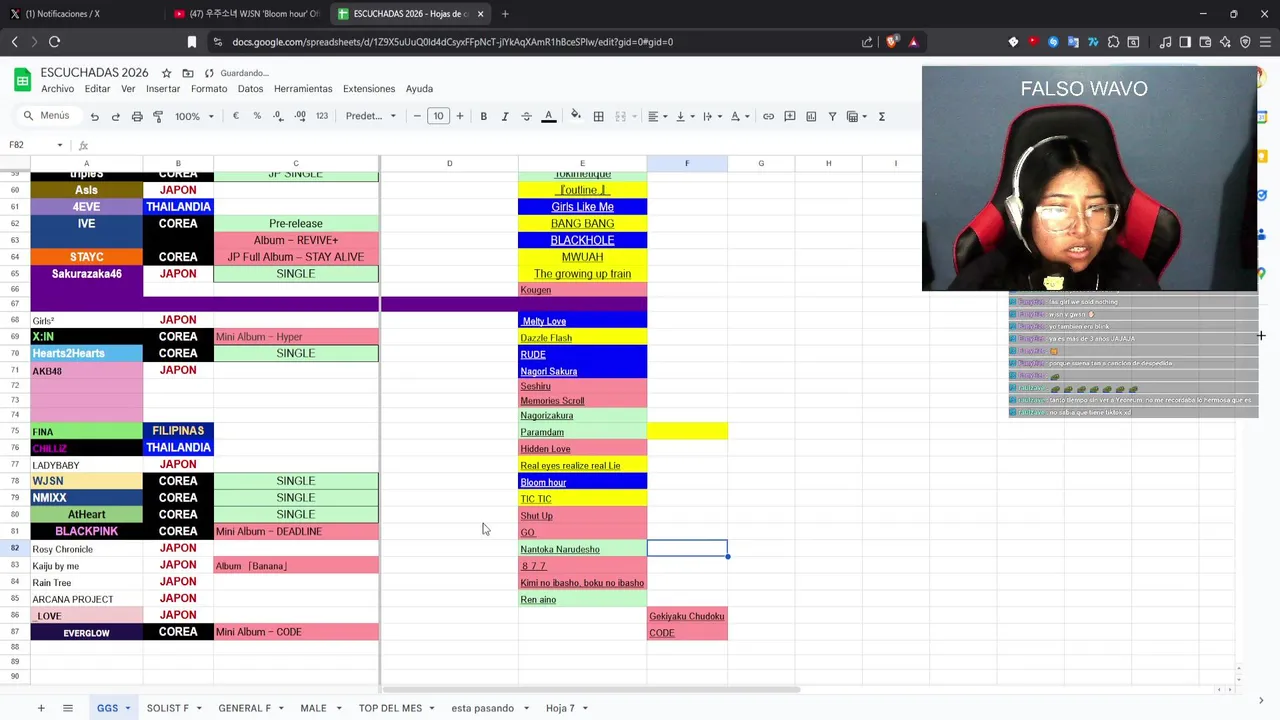This screenshot has width=1280, height=720.
Task: Open the GGS sheet tab arrow menu
Action: point(128,708)
